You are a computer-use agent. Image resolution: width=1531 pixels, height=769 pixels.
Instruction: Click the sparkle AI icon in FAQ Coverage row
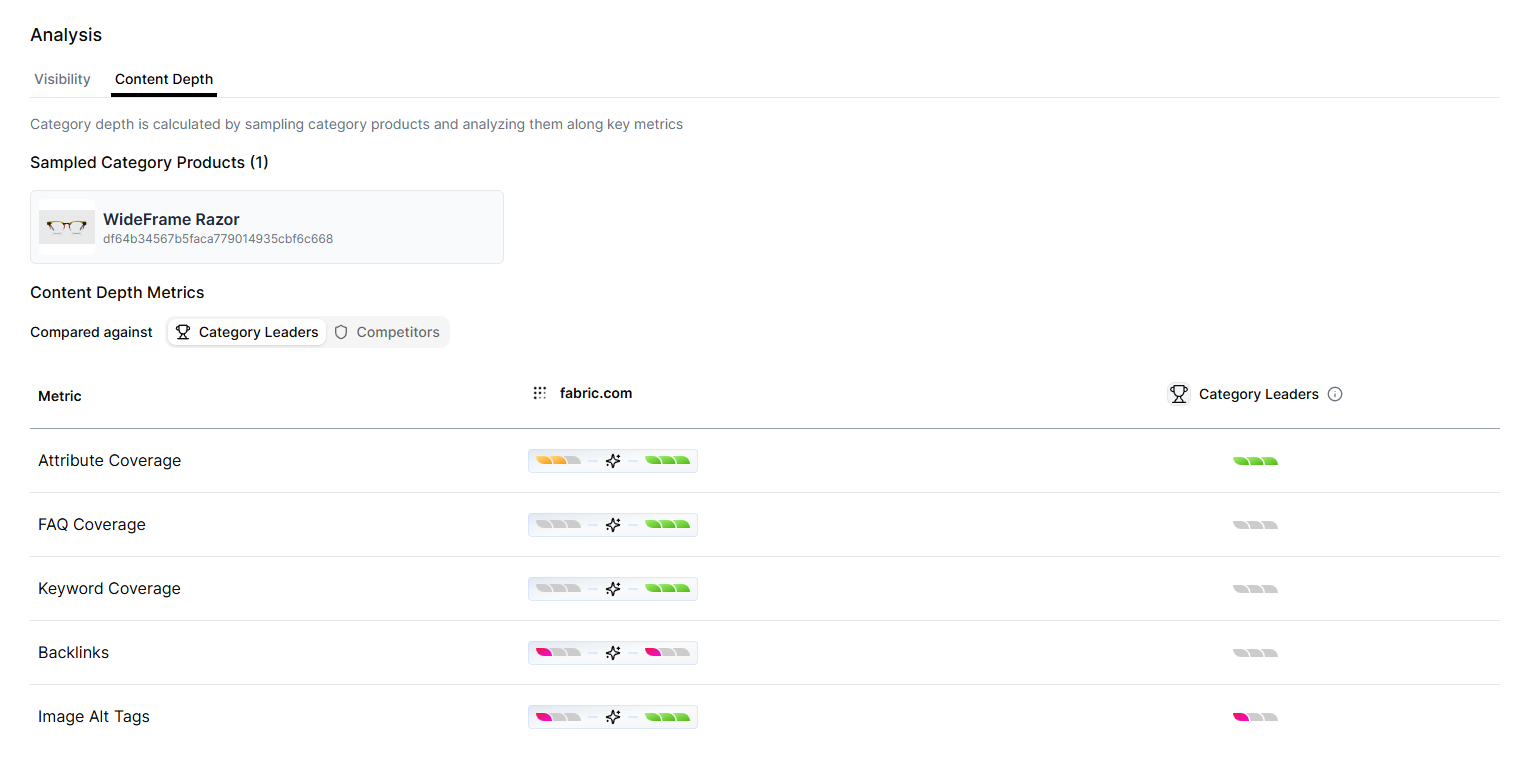(613, 524)
